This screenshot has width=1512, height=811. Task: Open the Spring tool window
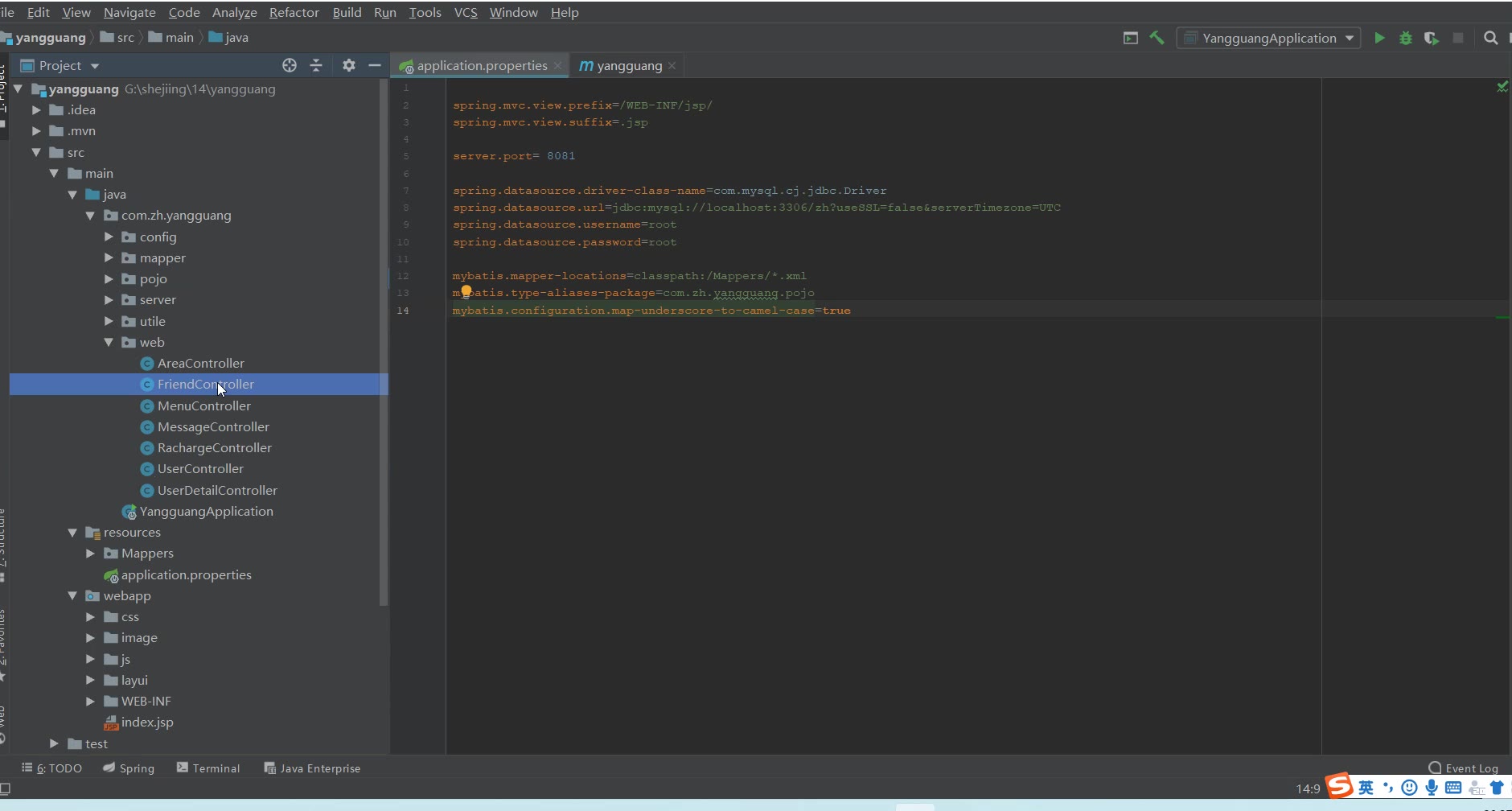129,768
